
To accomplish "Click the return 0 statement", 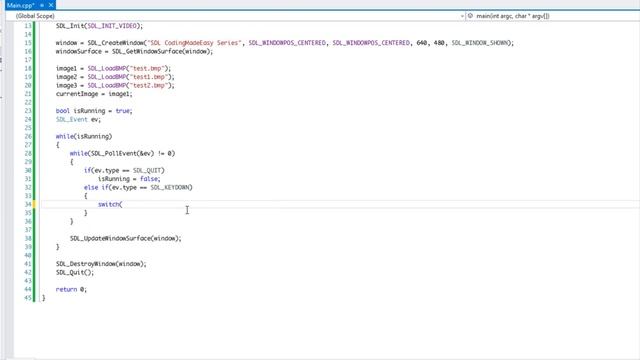I will [x=71, y=289].
